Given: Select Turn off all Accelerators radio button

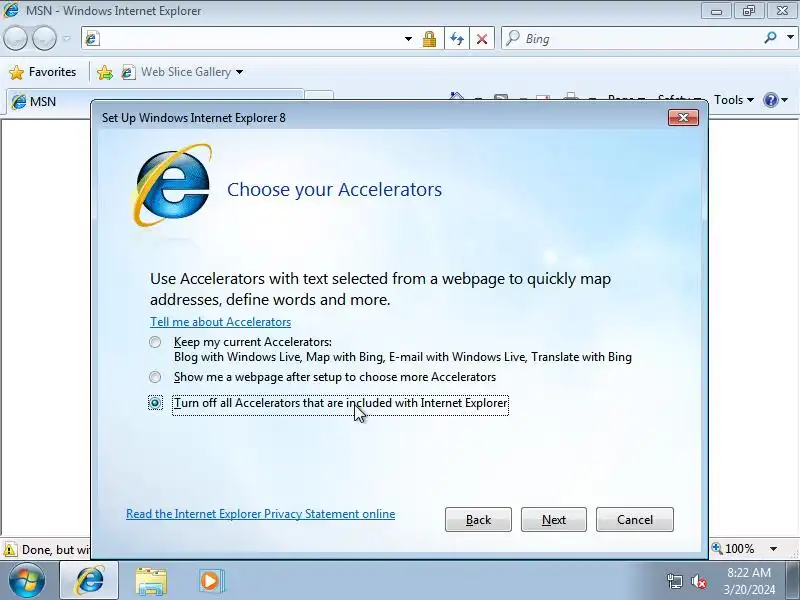Looking at the screenshot, I should pyautogui.click(x=155, y=403).
